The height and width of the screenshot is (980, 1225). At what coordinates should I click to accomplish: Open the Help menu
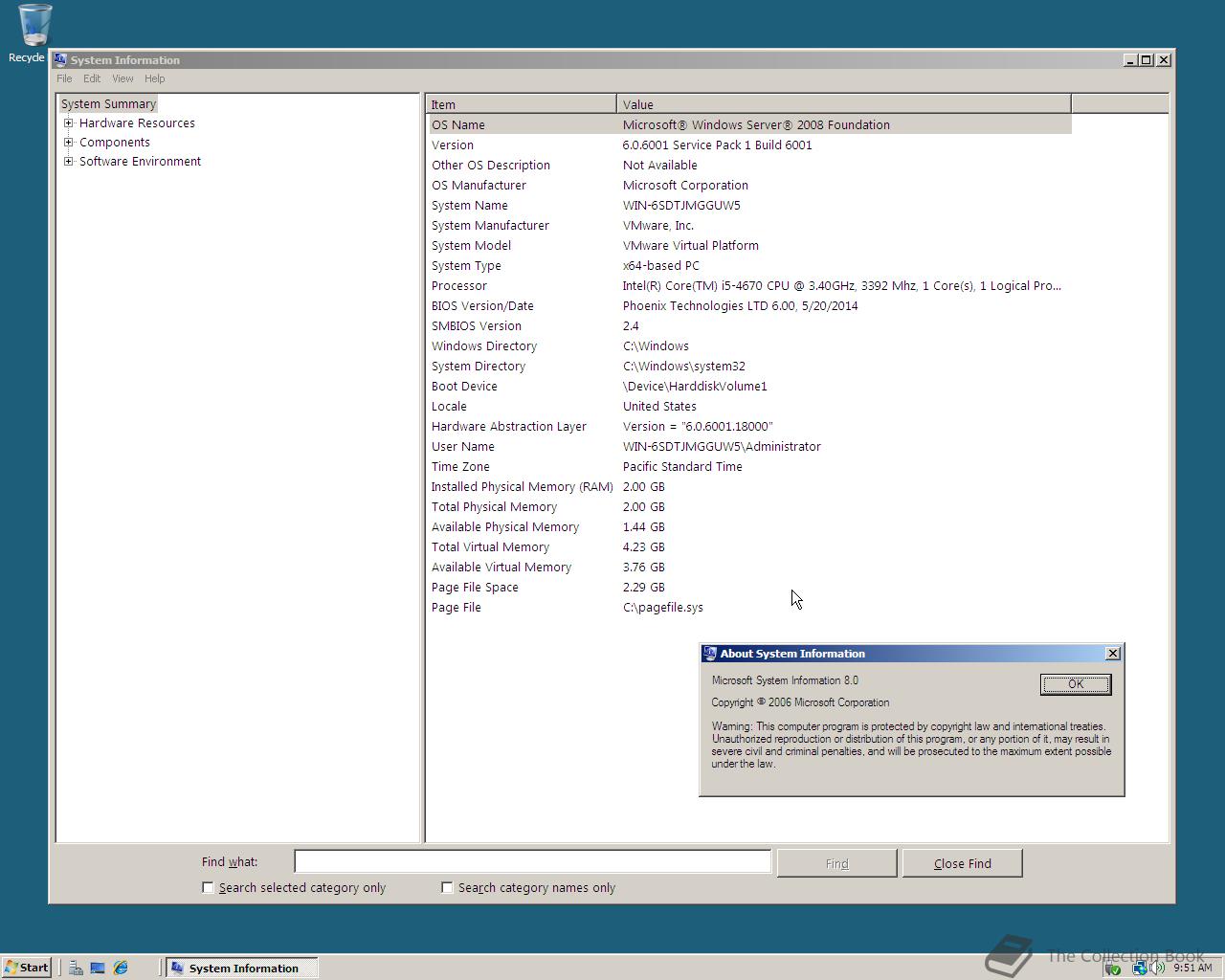(x=154, y=78)
